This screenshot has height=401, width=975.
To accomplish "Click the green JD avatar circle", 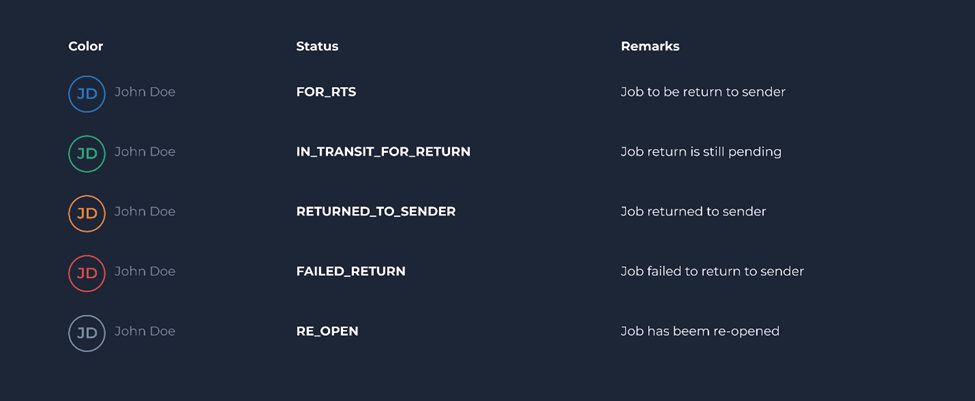I will (87, 154).
